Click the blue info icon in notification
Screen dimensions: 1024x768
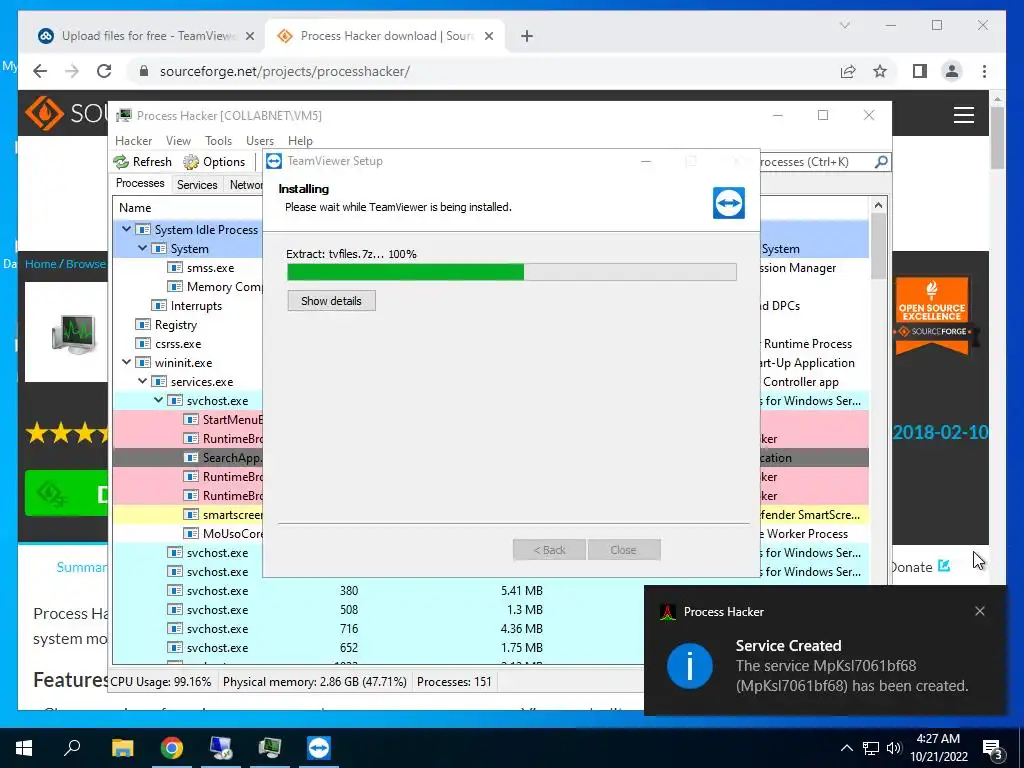pos(690,665)
